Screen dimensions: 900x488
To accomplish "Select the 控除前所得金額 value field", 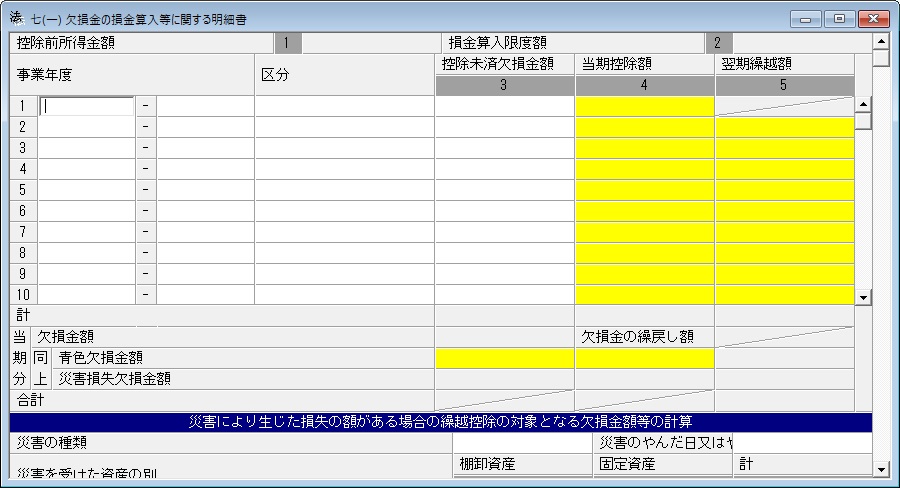I will click(x=371, y=42).
